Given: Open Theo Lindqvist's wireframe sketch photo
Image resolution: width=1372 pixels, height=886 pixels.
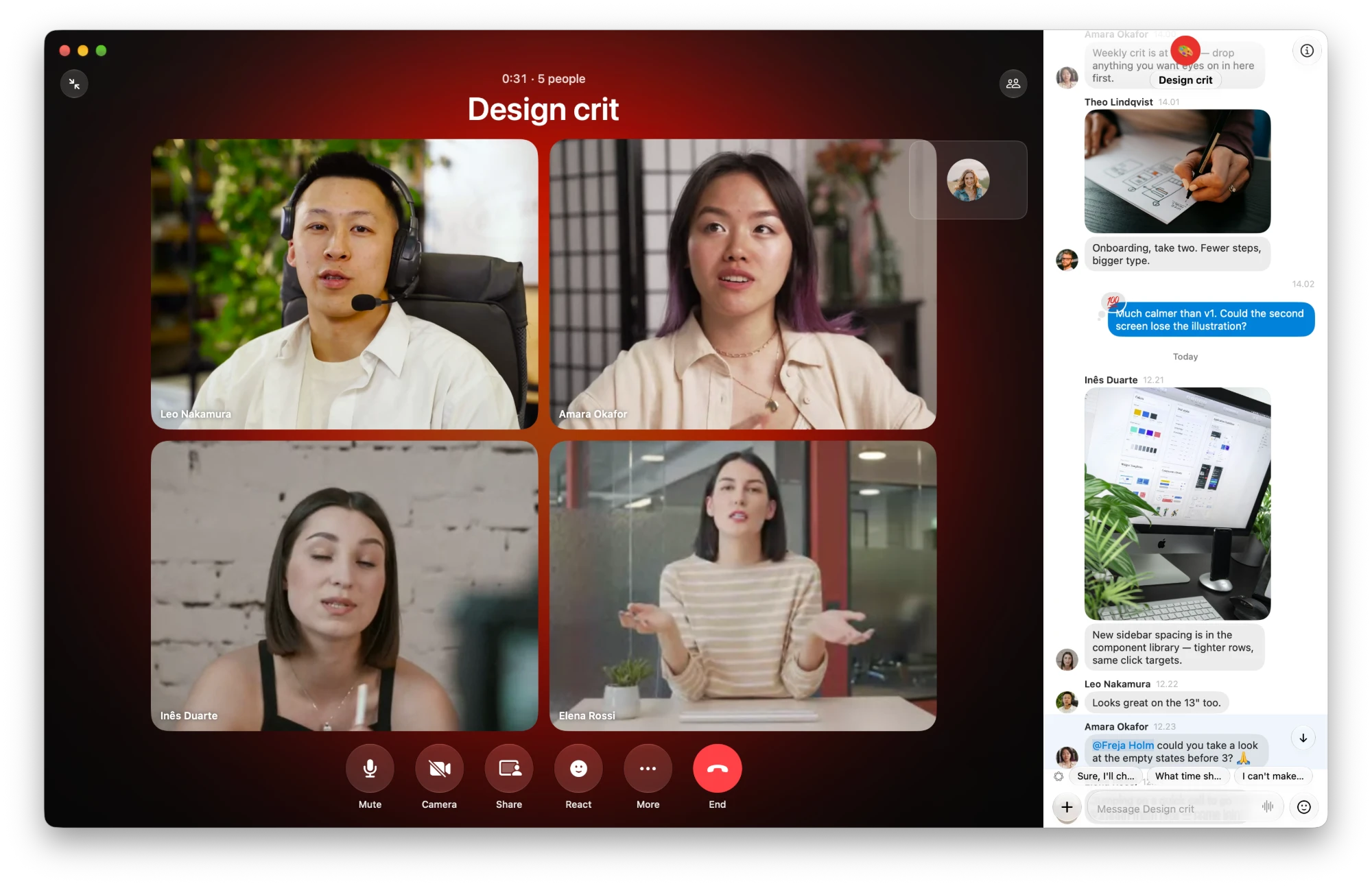Looking at the screenshot, I should coord(1177,171).
